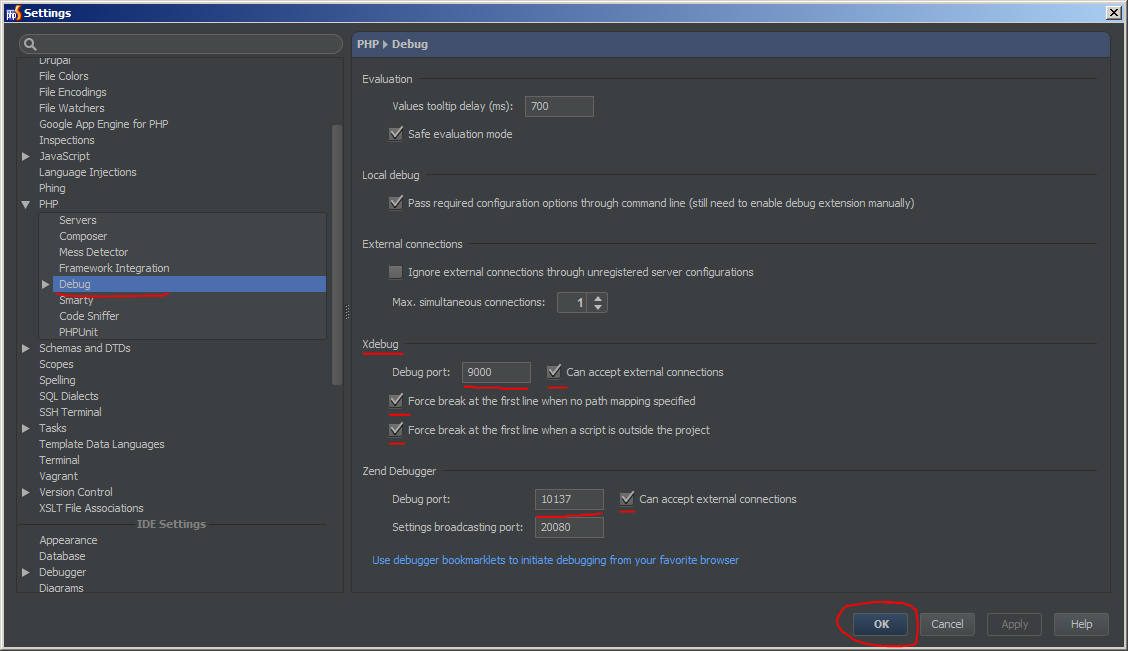Open debugger bookmarklets link
Screen dimensions: 1128x651
coord(555,560)
